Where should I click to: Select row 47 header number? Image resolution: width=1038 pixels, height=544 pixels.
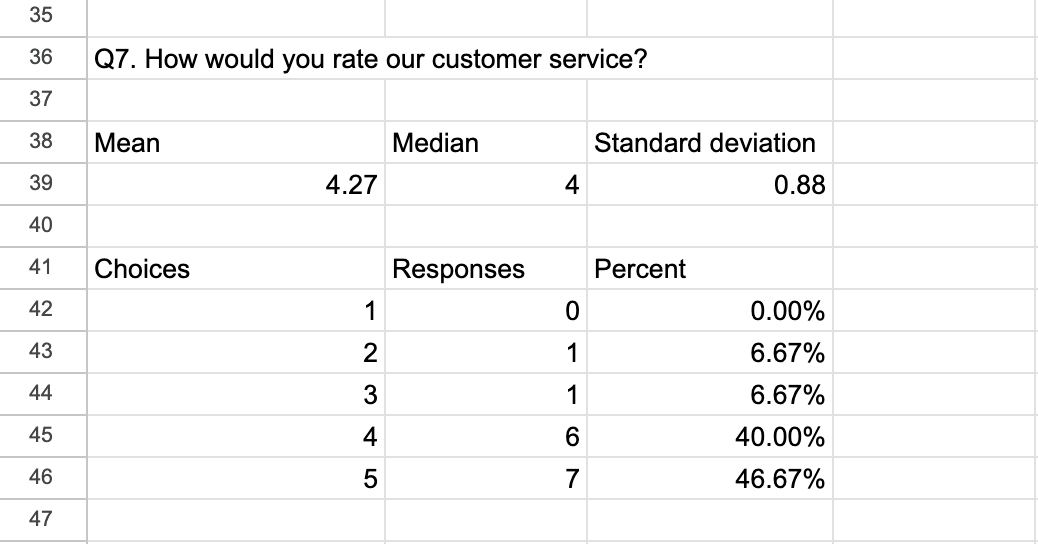(x=41, y=520)
